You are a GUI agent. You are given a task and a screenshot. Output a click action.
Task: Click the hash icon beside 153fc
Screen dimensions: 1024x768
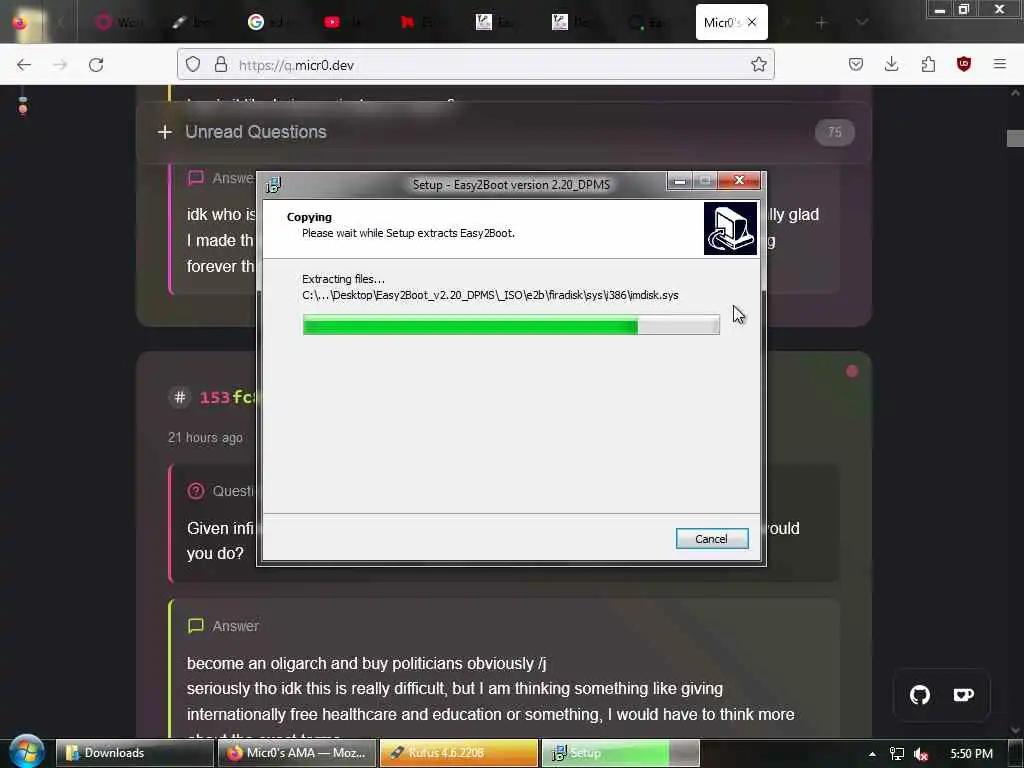point(180,397)
